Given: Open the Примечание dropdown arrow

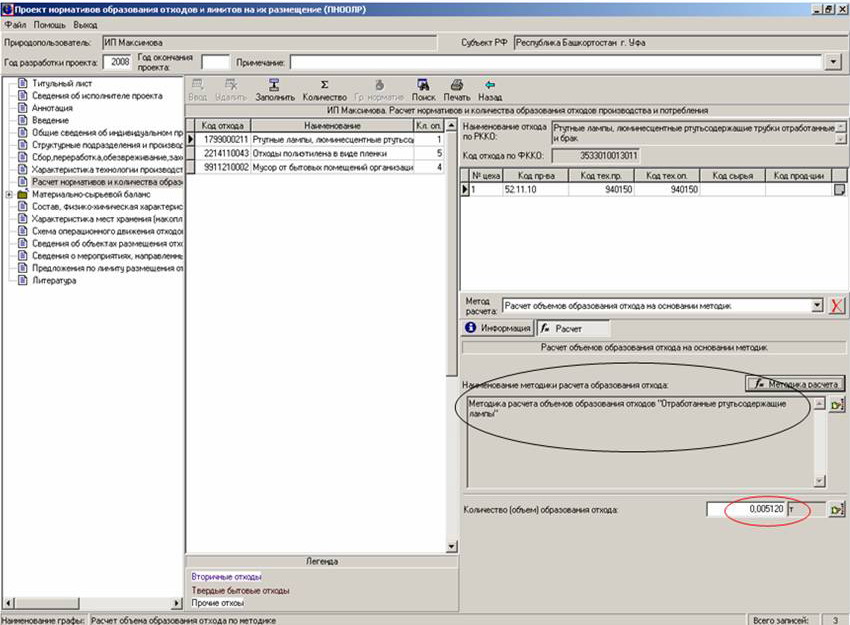Looking at the screenshot, I should click(x=833, y=62).
